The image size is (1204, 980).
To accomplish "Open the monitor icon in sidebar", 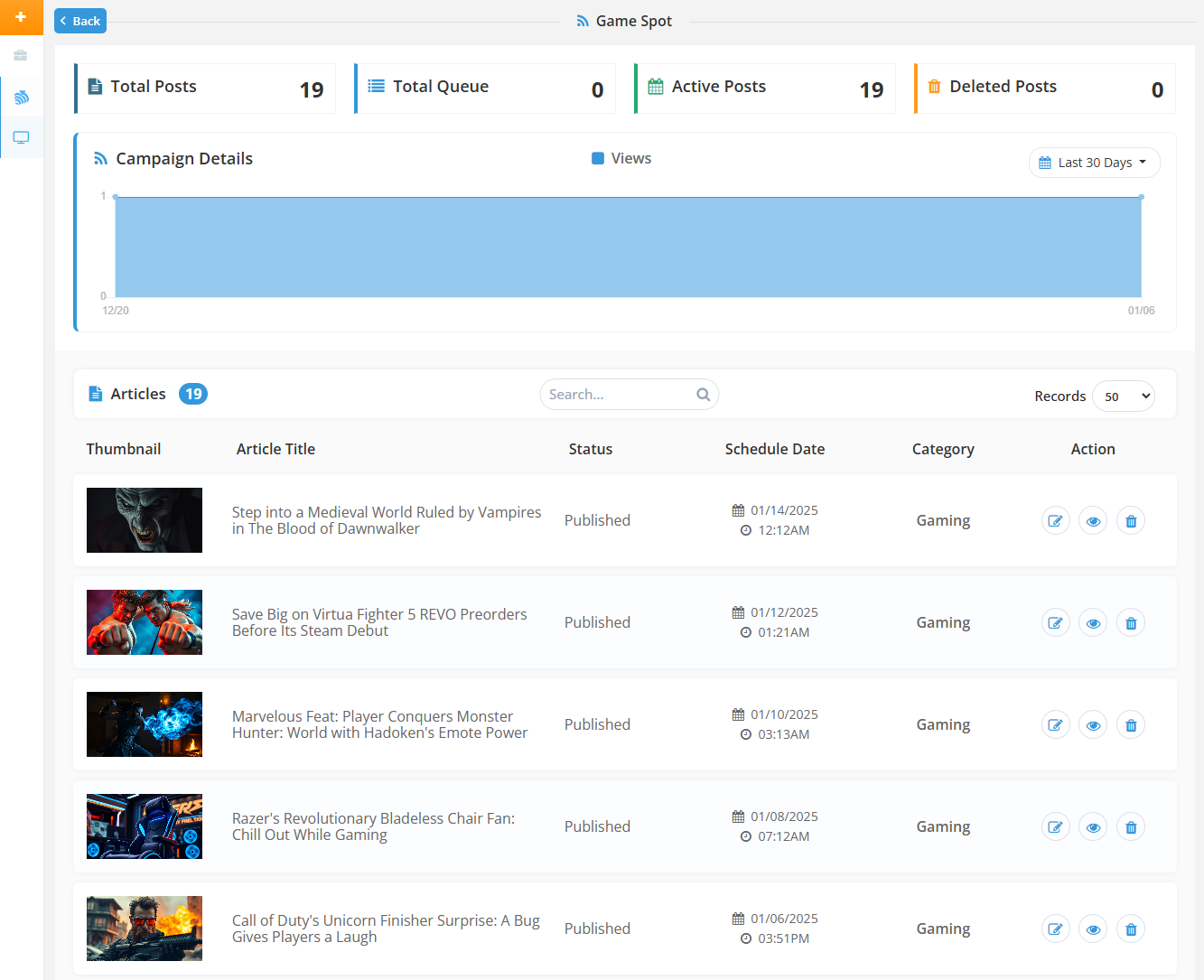I will [x=22, y=137].
